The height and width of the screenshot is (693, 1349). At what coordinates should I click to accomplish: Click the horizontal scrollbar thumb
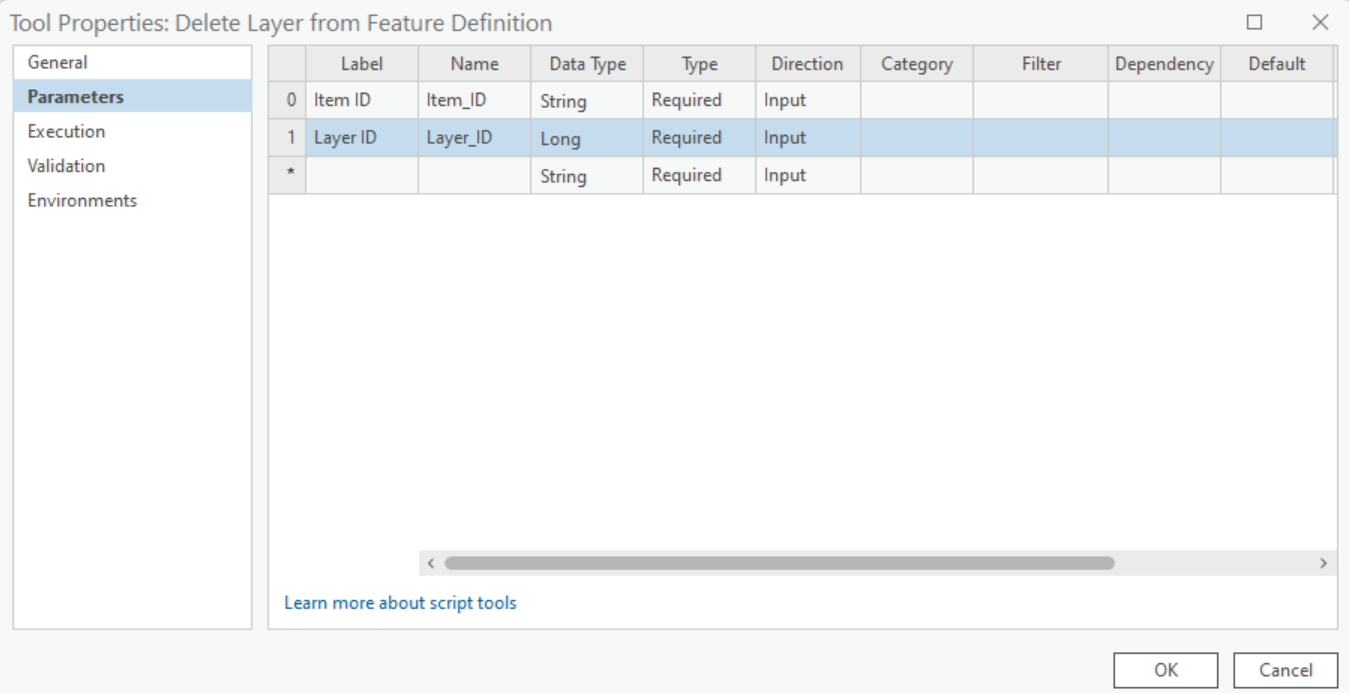778,563
